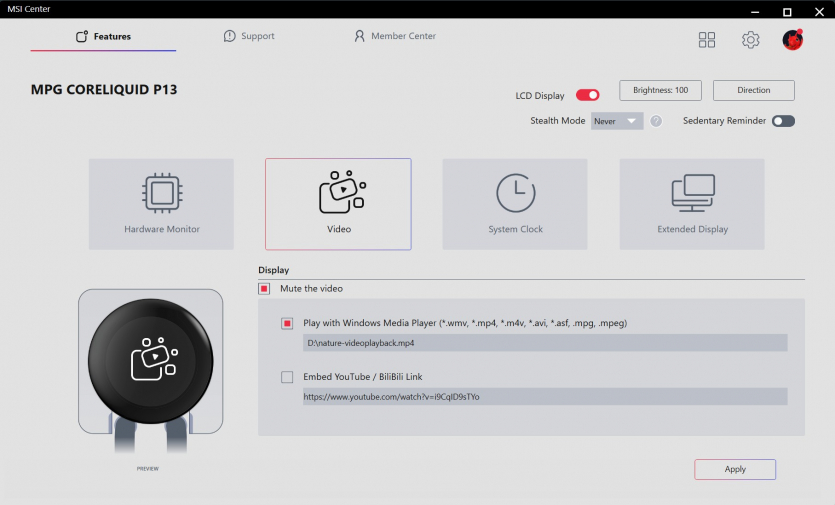Click the user profile avatar
Image resolution: width=835 pixels, height=505 pixels.
tap(793, 40)
